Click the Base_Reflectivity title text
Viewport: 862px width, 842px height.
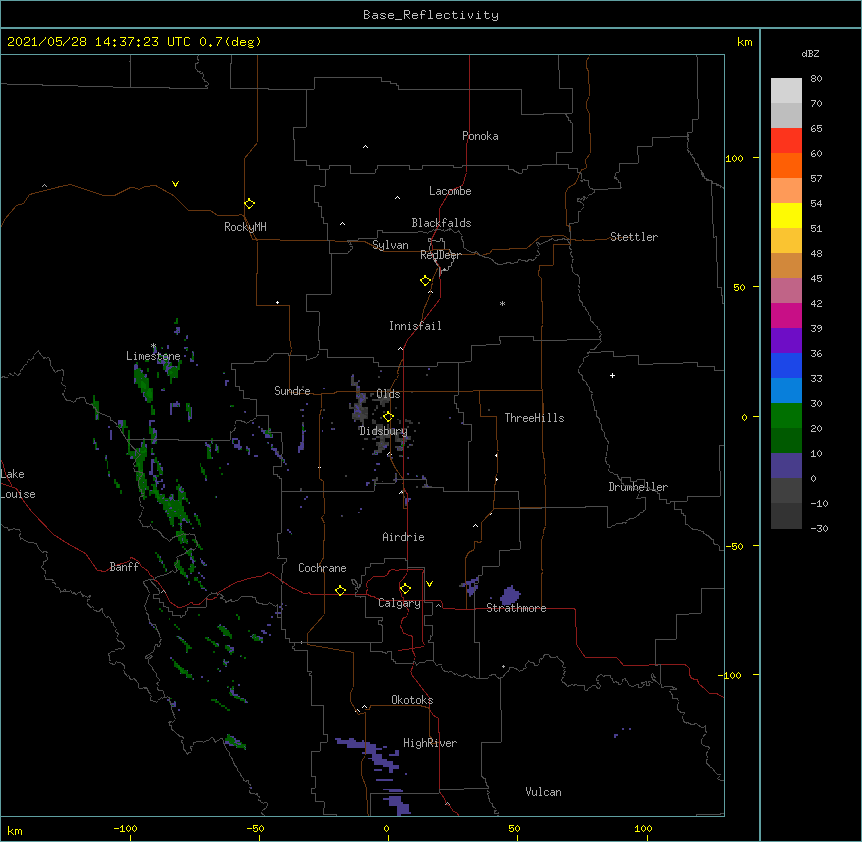tap(431, 15)
